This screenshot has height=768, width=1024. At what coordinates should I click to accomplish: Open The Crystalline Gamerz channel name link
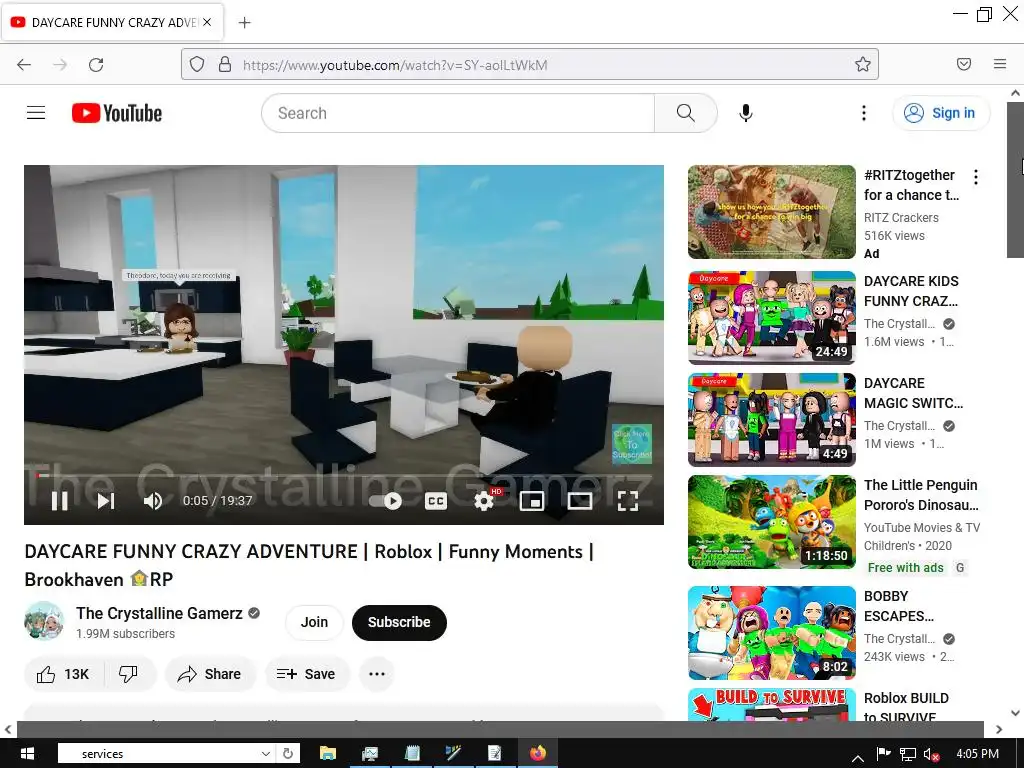coord(159,613)
